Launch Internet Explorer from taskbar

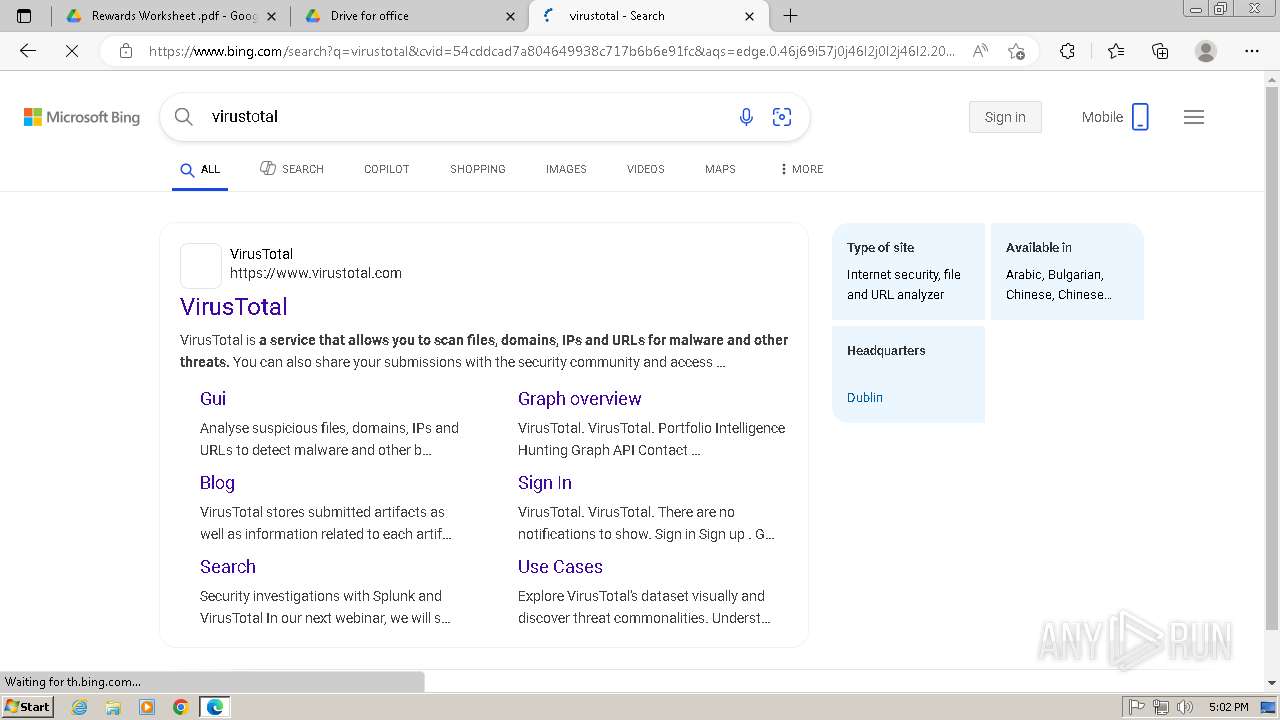[80, 707]
